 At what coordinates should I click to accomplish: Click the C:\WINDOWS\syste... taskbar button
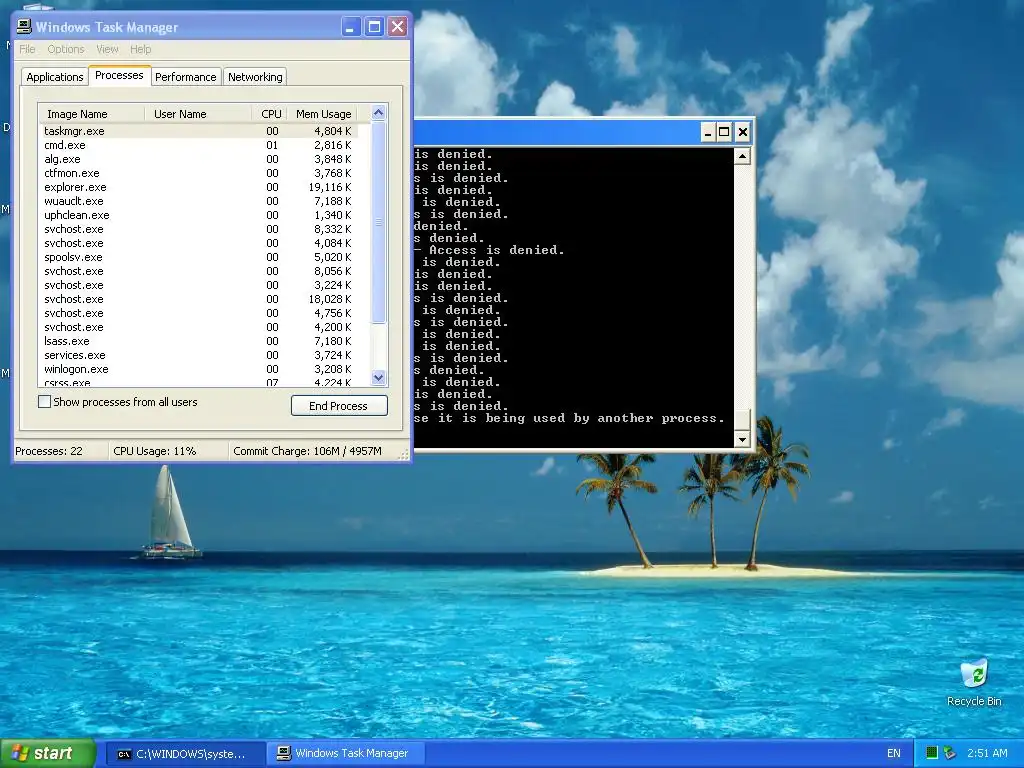coord(184,754)
